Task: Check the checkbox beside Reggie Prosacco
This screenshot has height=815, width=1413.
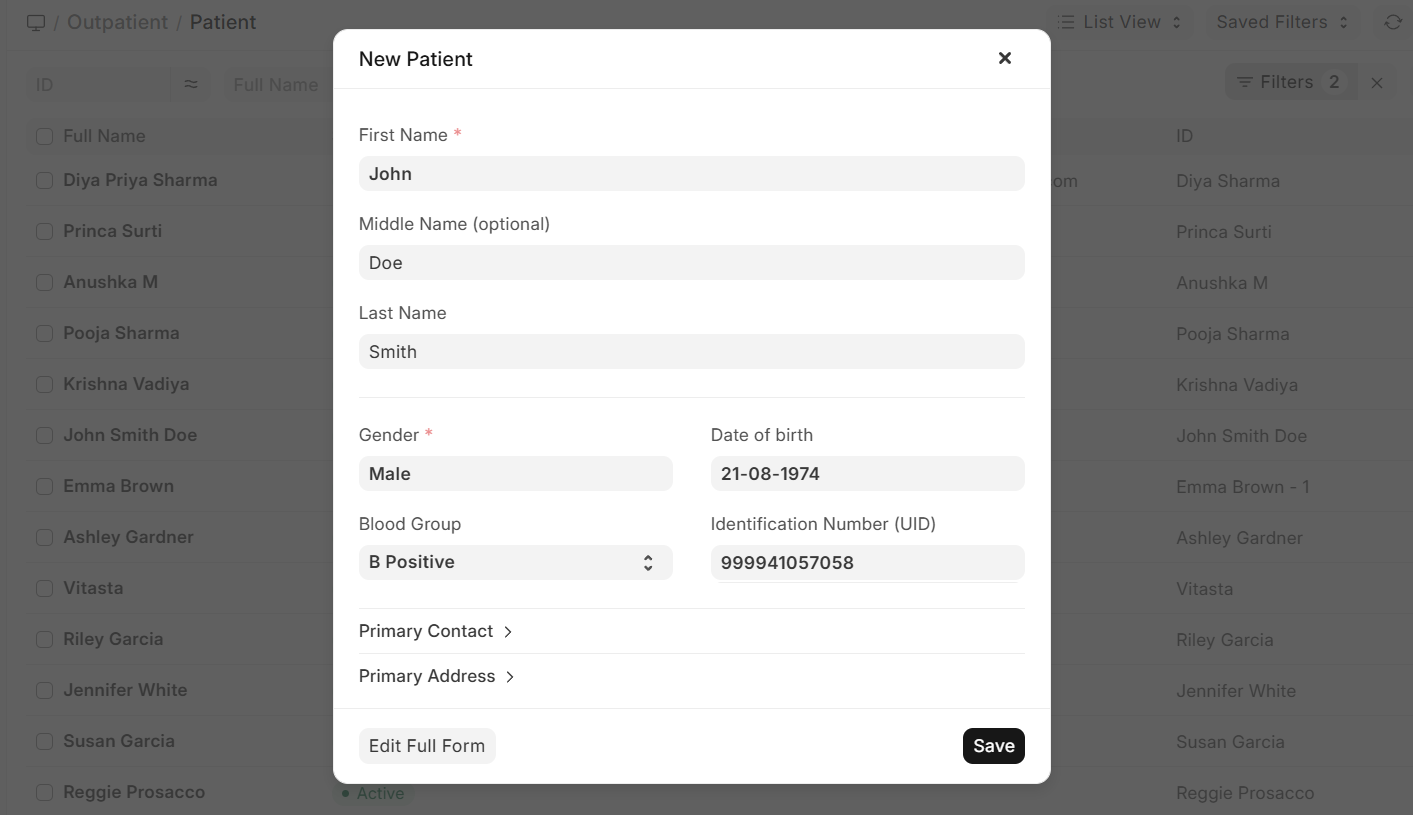Action: click(x=44, y=791)
